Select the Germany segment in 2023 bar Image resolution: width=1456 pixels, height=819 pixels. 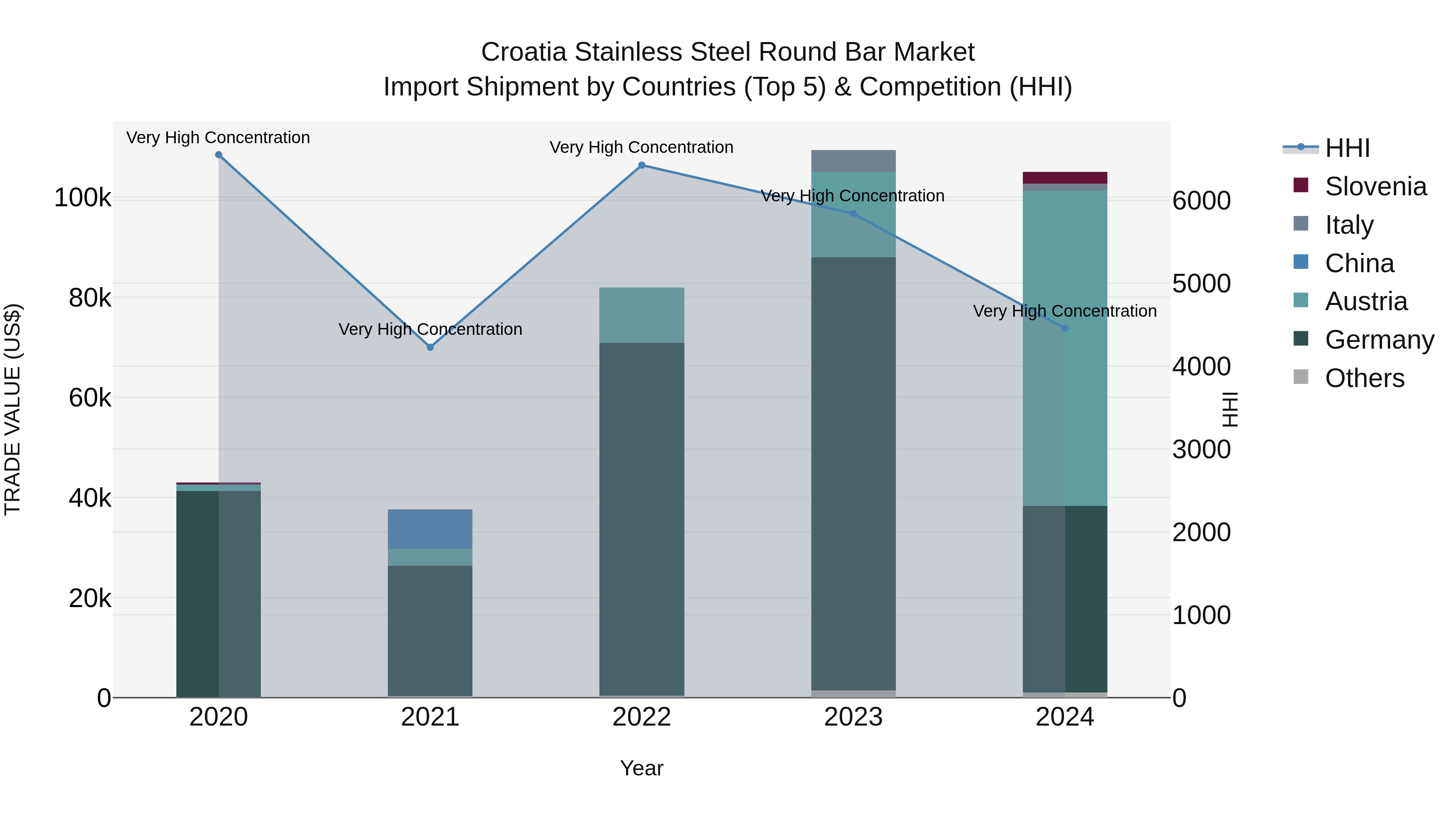(x=853, y=474)
